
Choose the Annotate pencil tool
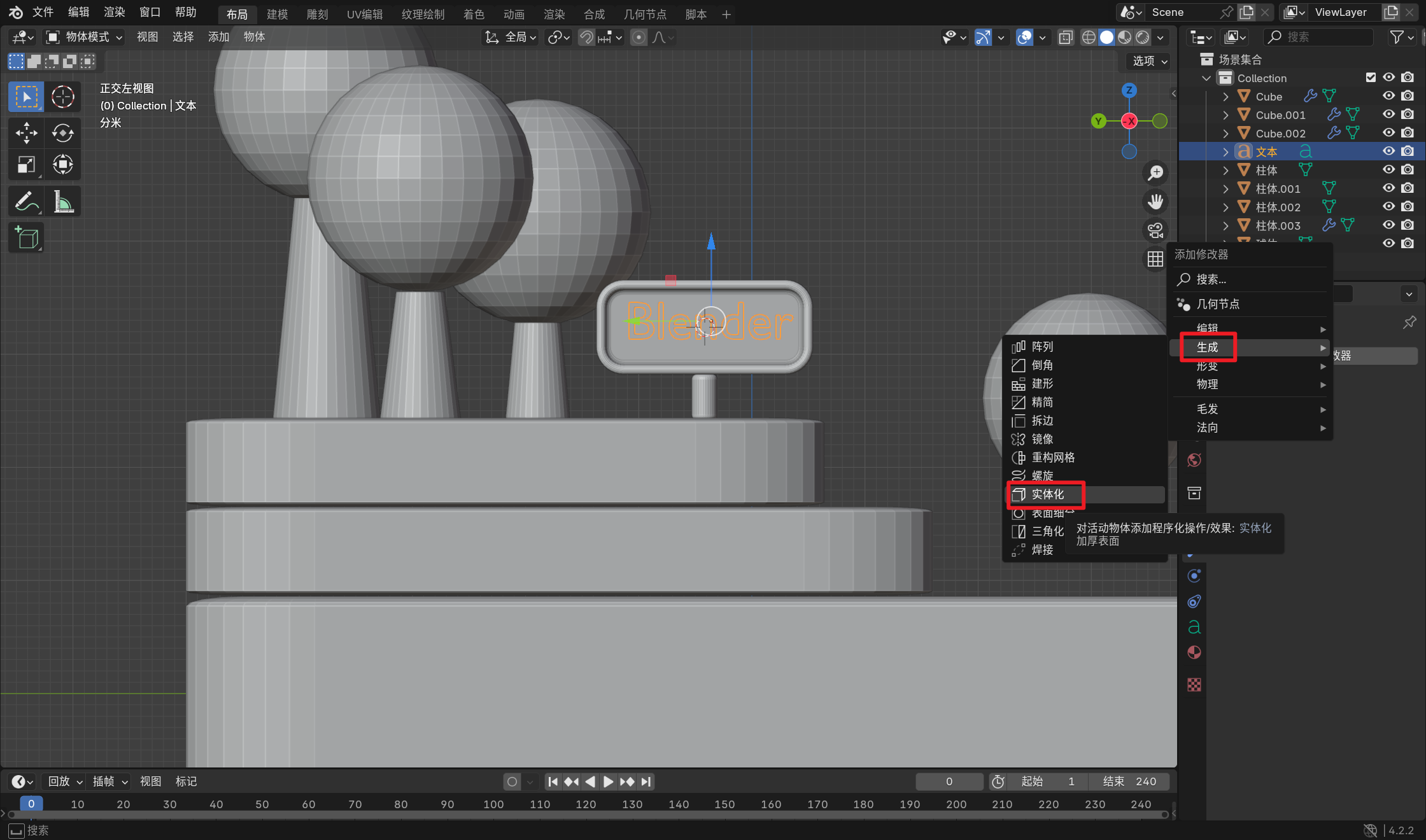point(26,202)
